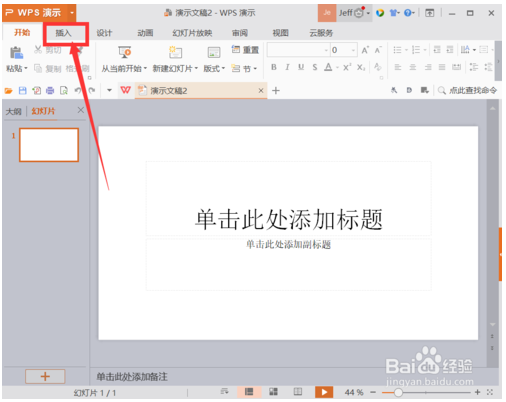Click the zoom slider handle
The image size is (506, 402).
pos(398,393)
